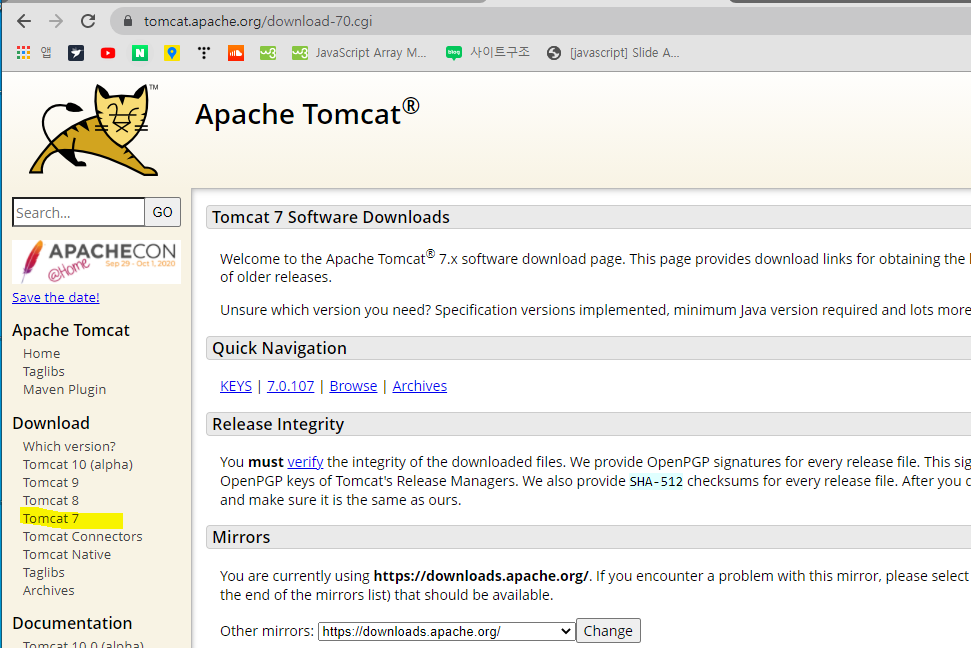Viewport: 971px width, 648px height.
Task: Click the SHA-512 code text
Action: [656, 481]
